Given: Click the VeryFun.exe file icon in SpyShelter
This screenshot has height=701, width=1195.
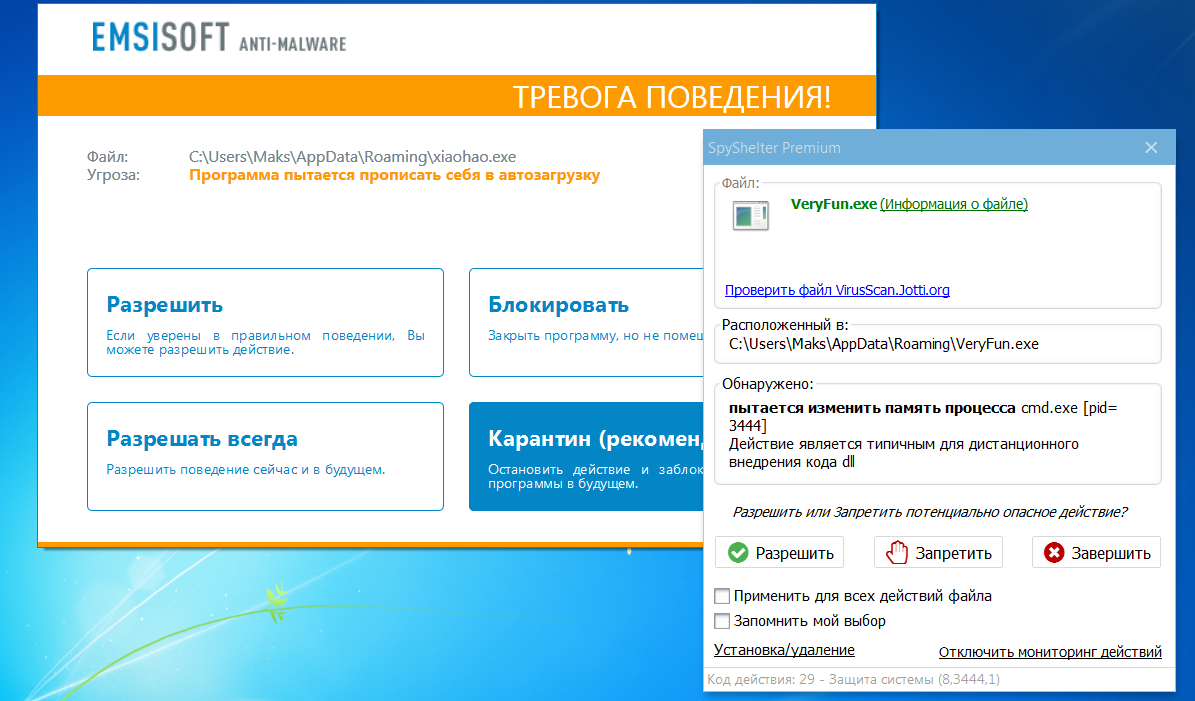Looking at the screenshot, I should tap(751, 216).
